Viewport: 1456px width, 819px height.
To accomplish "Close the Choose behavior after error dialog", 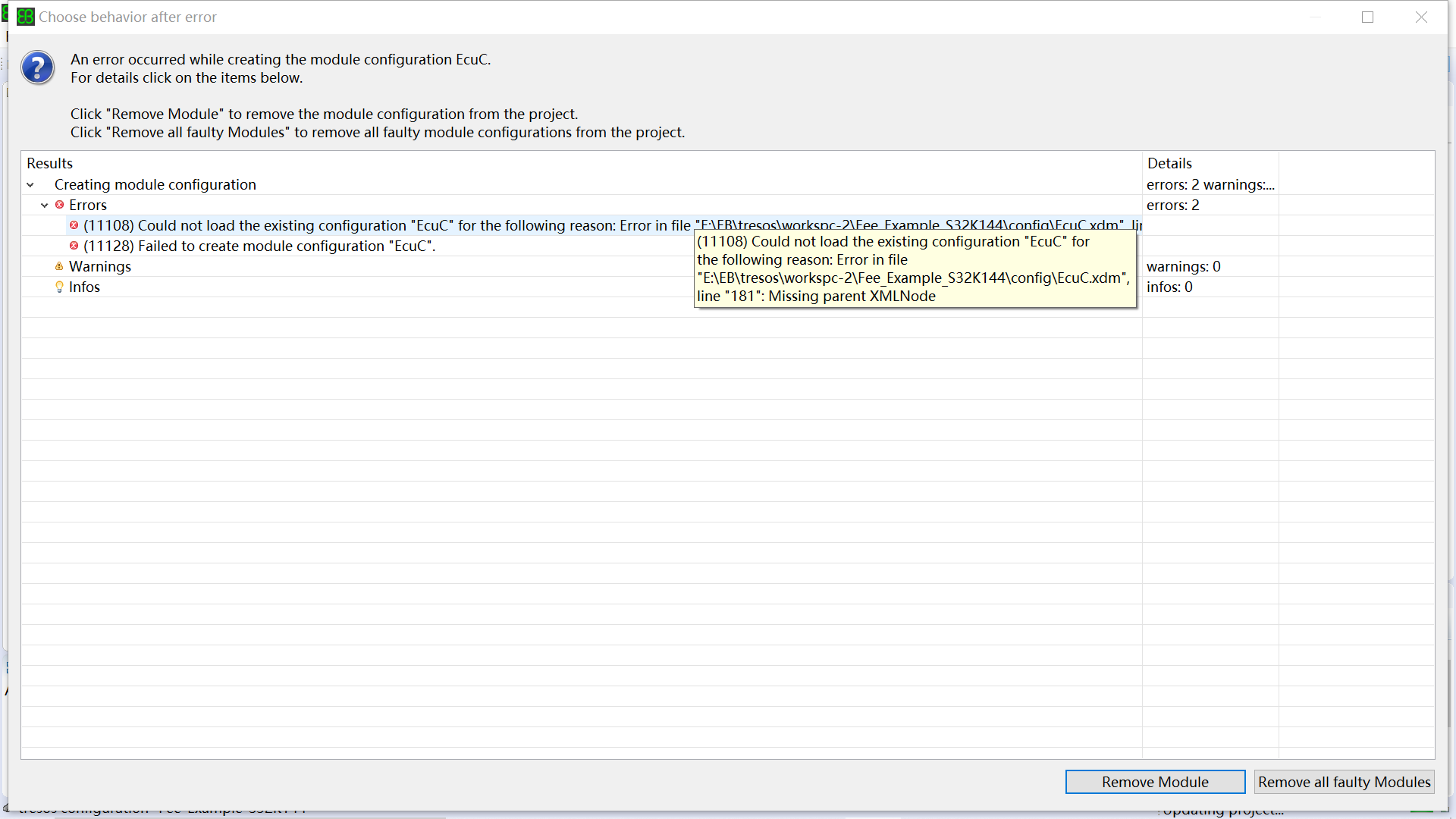I will tap(1421, 17).
